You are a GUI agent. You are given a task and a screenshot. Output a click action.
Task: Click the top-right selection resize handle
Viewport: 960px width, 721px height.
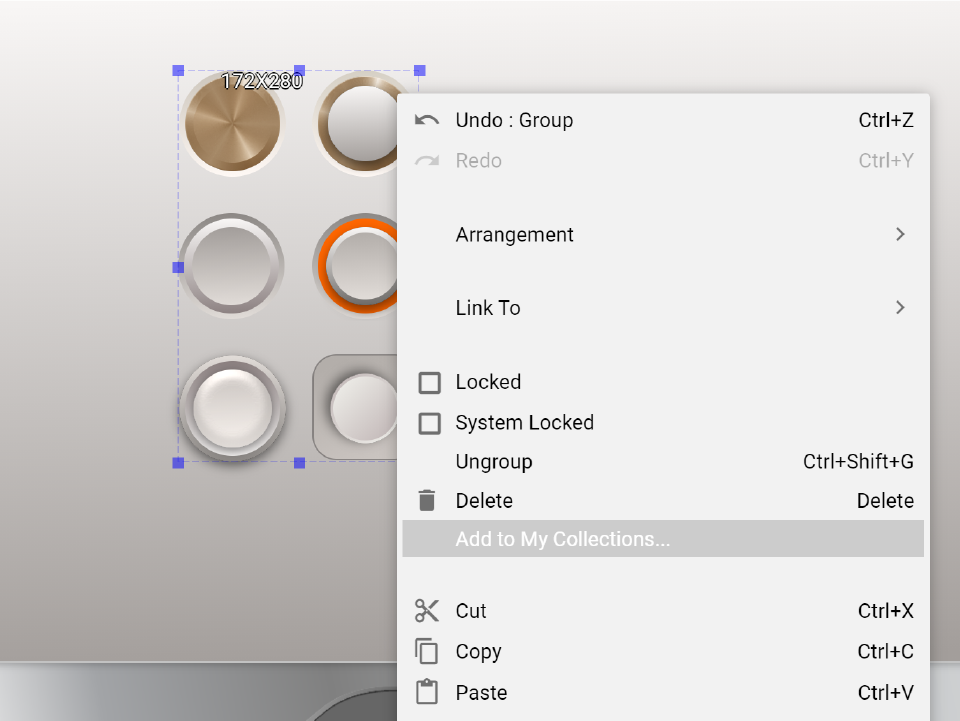click(x=420, y=71)
